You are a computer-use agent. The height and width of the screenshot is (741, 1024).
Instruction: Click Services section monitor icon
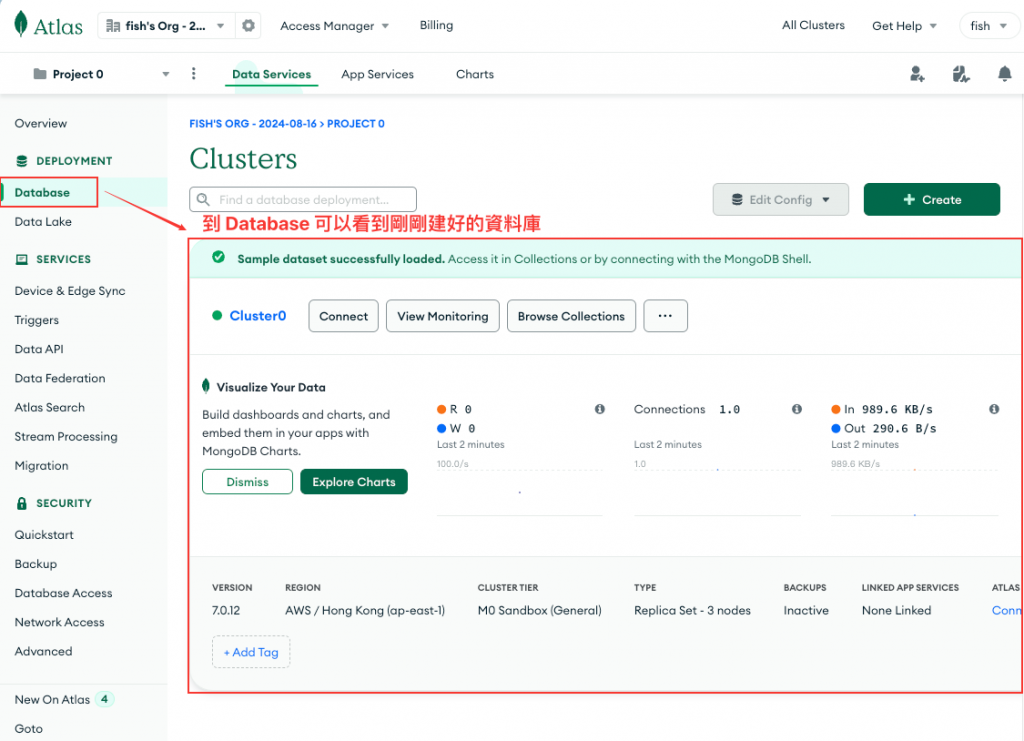[22, 259]
